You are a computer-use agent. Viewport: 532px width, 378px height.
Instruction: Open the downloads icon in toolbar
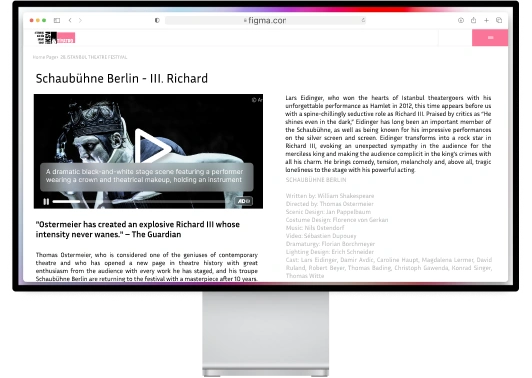(x=461, y=20)
